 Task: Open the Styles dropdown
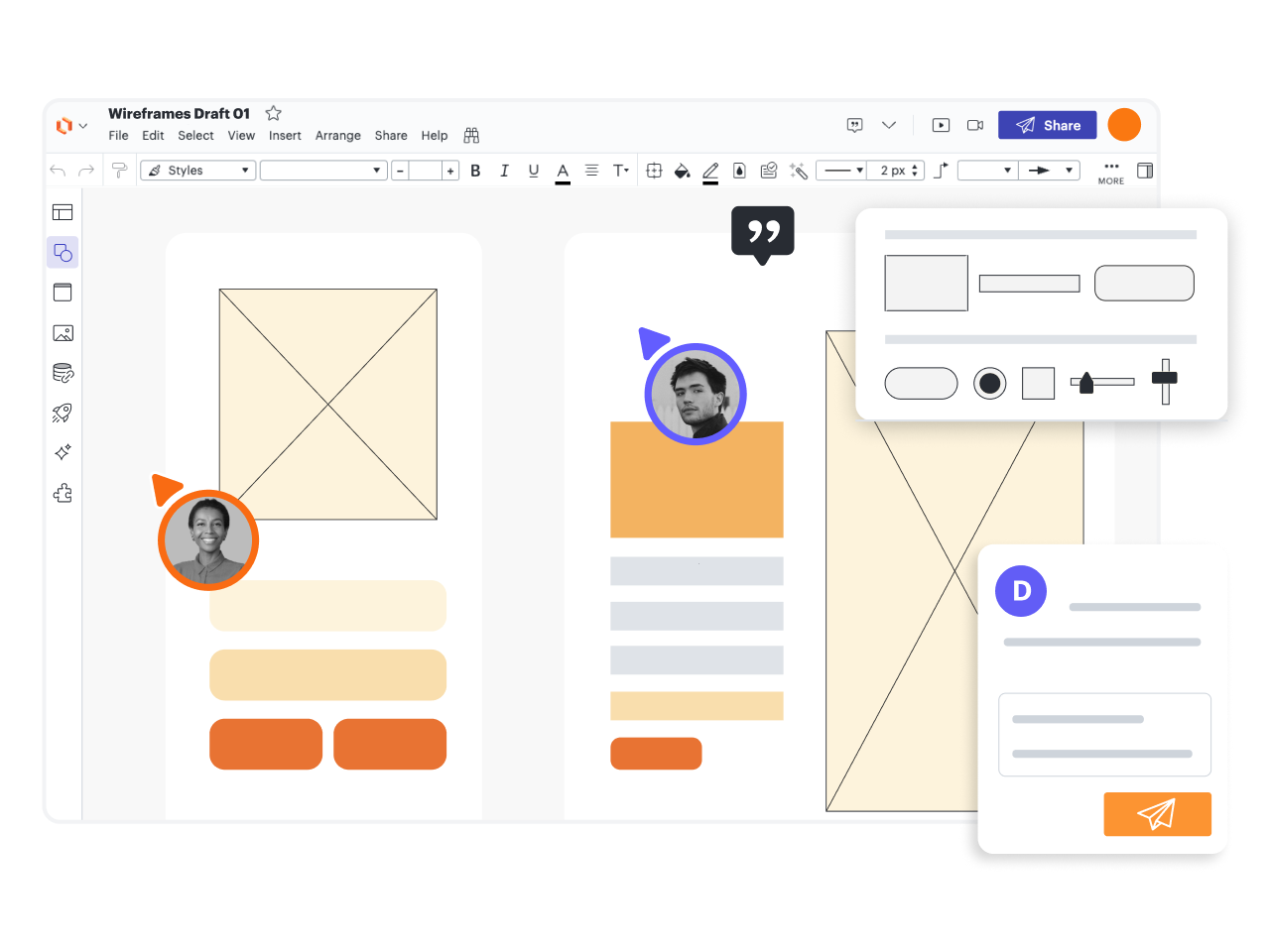coord(198,171)
